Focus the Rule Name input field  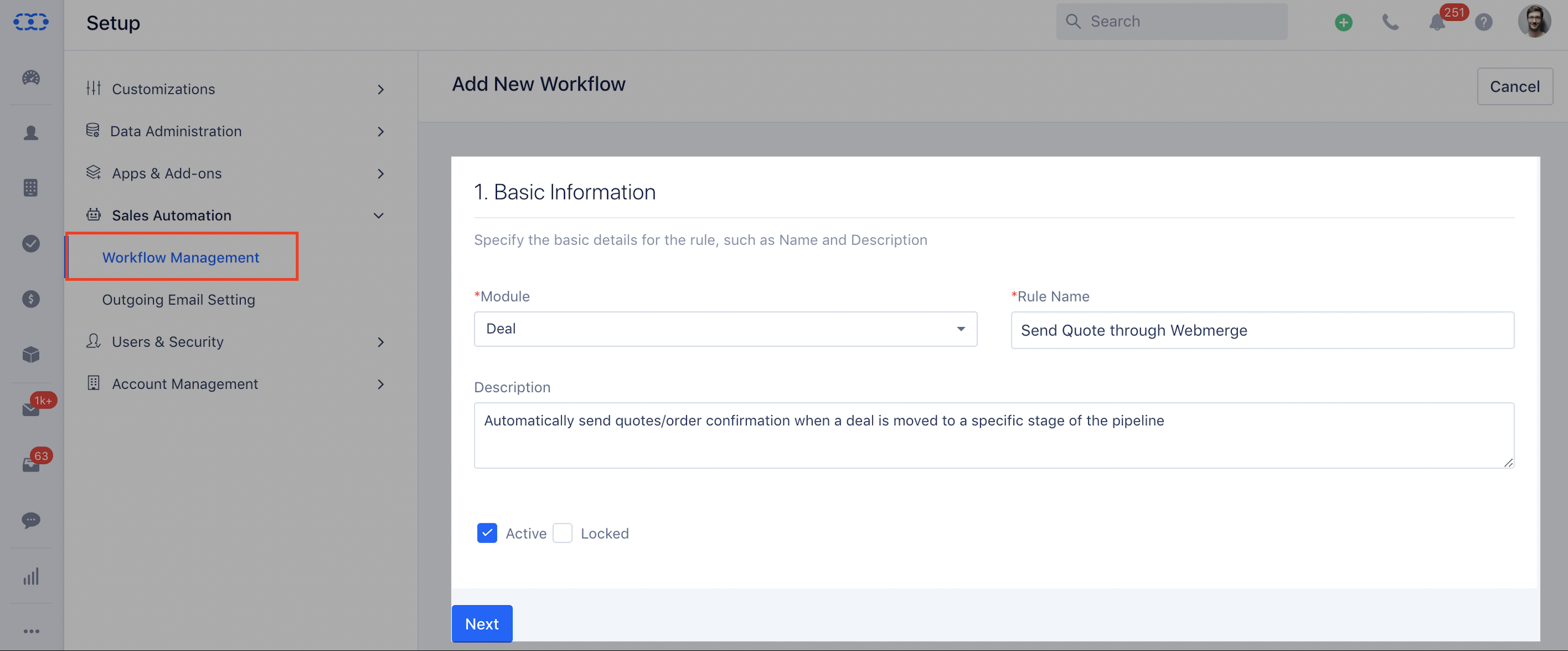pos(1262,330)
